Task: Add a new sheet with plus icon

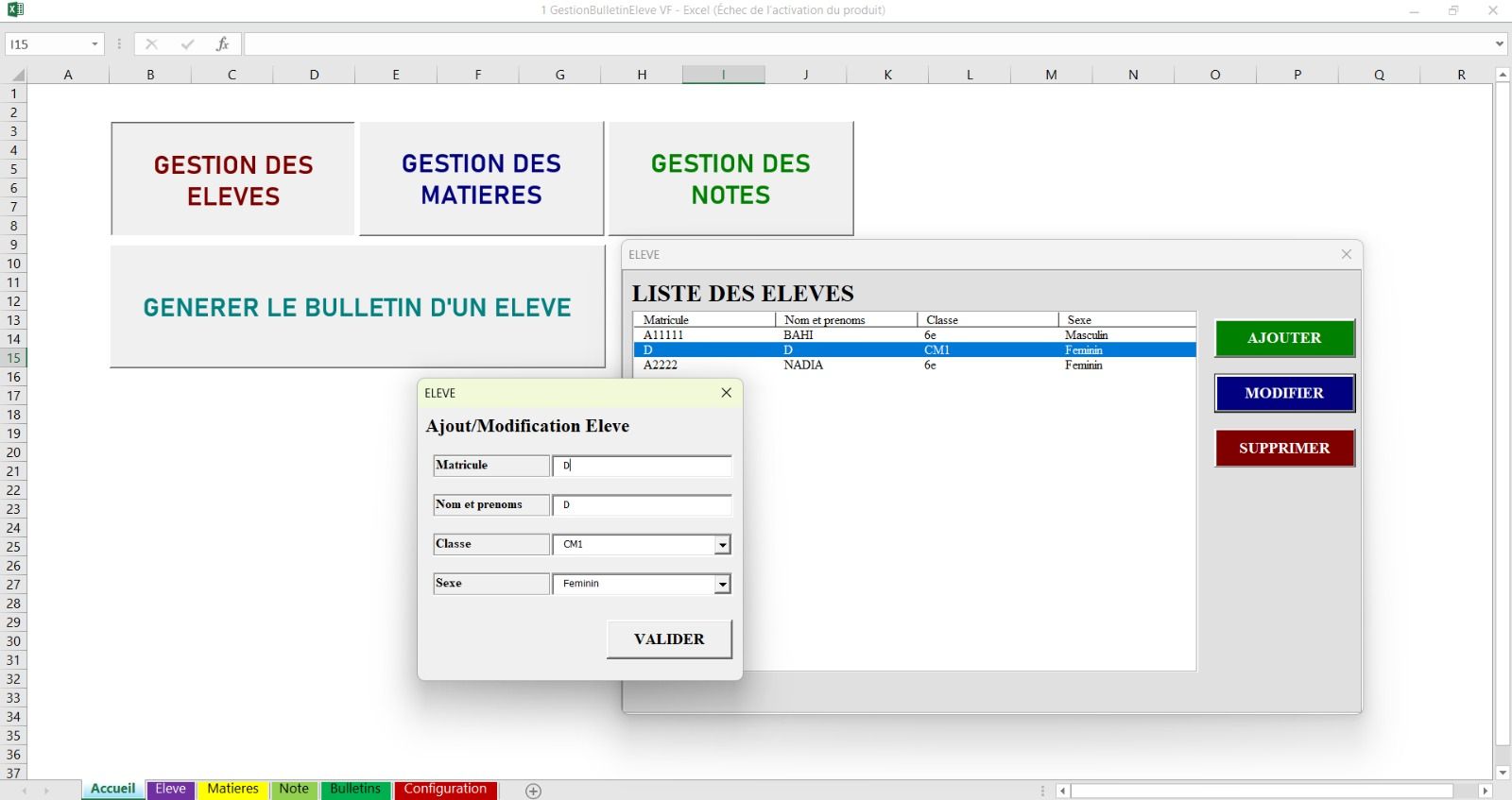Action: [533, 791]
